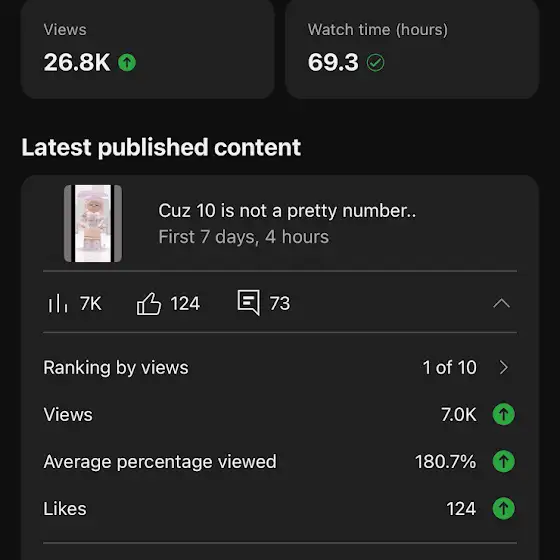Click the thumbs-up likes icon

click(x=149, y=304)
